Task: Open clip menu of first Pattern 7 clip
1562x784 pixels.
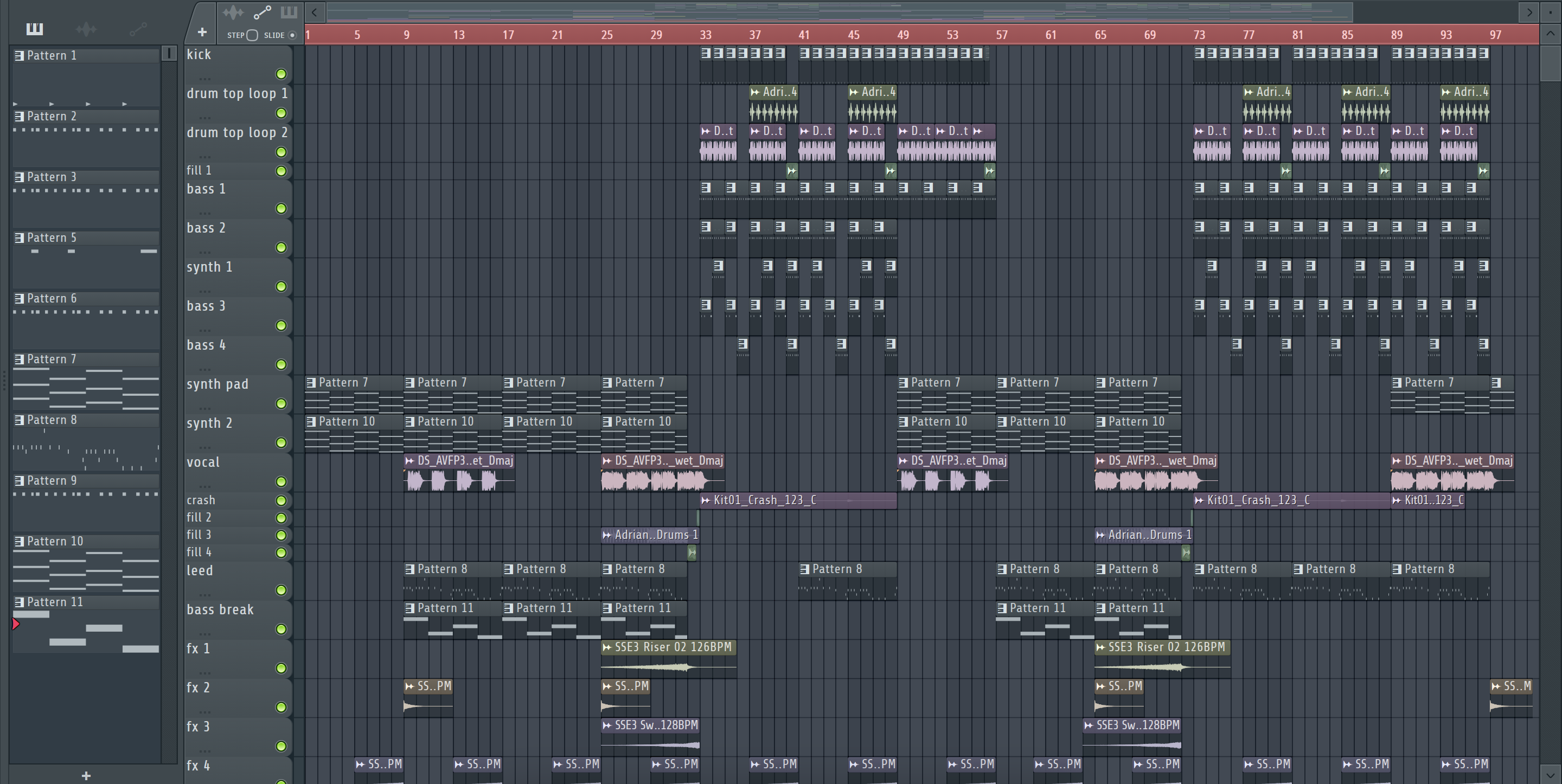Action: click(311, 383)
